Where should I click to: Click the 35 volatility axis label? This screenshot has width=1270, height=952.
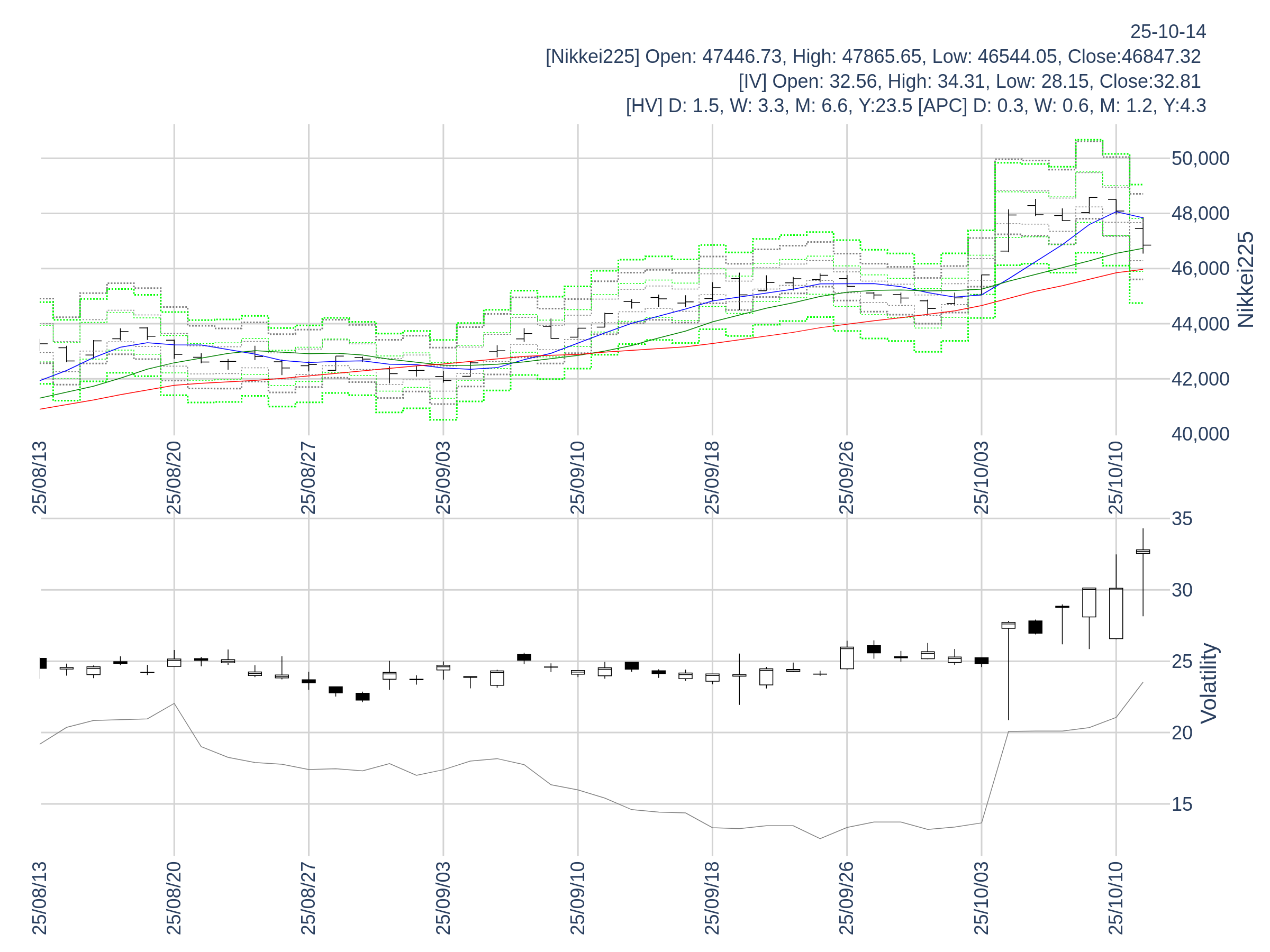tap(1182, 519)
